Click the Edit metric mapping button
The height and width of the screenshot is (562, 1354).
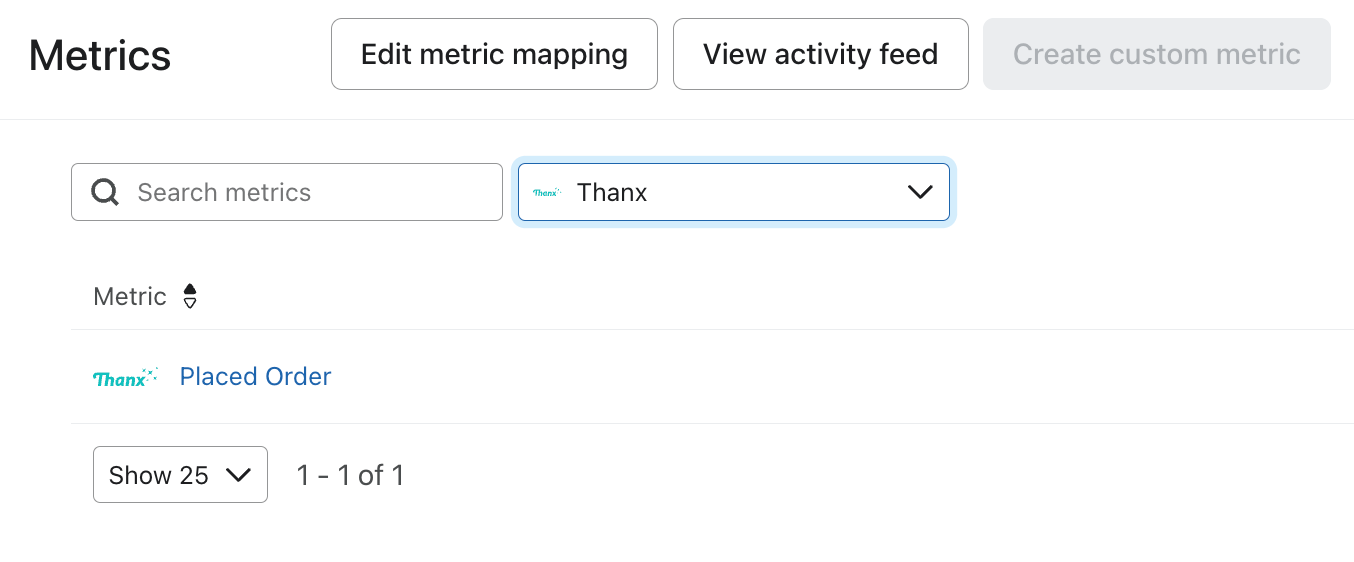click(x=494, y=54)
